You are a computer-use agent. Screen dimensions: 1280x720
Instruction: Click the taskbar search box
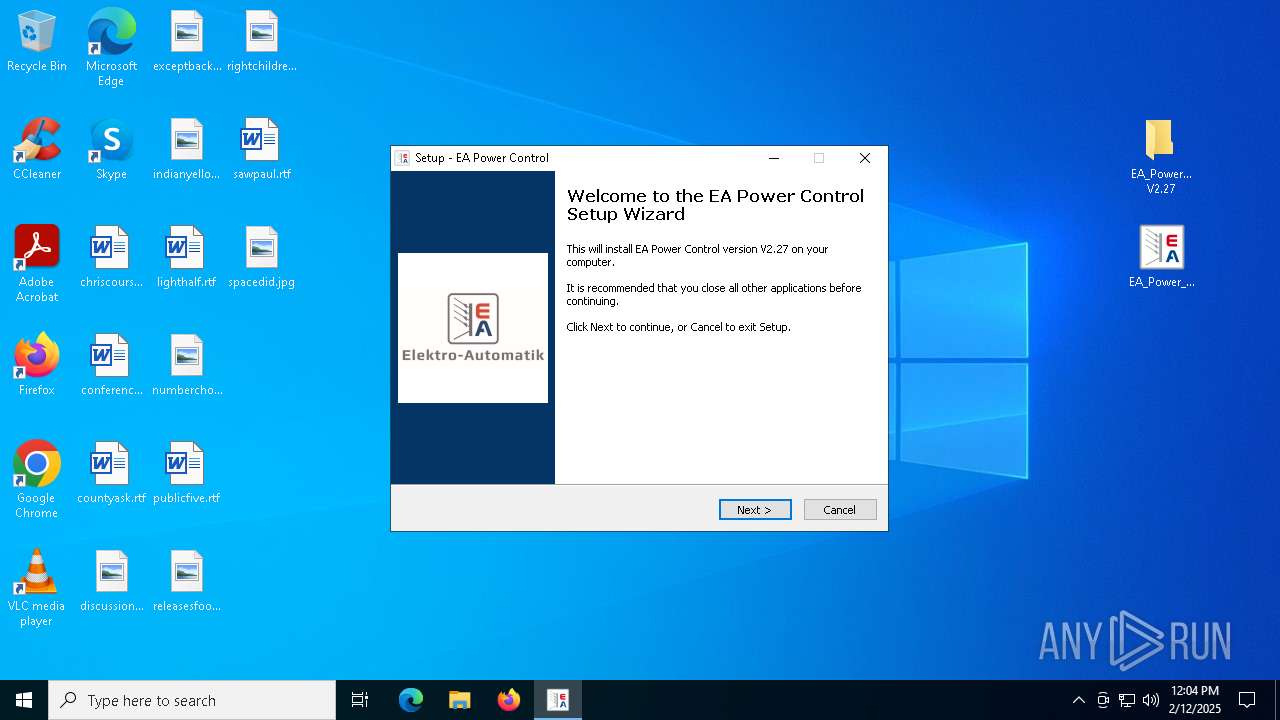(192, 700)
